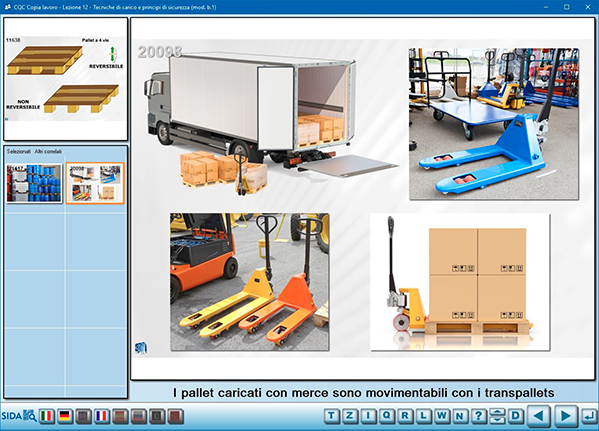Click the D toolbar button
Viewport: 599px width, 431px height.
point(515,416)
